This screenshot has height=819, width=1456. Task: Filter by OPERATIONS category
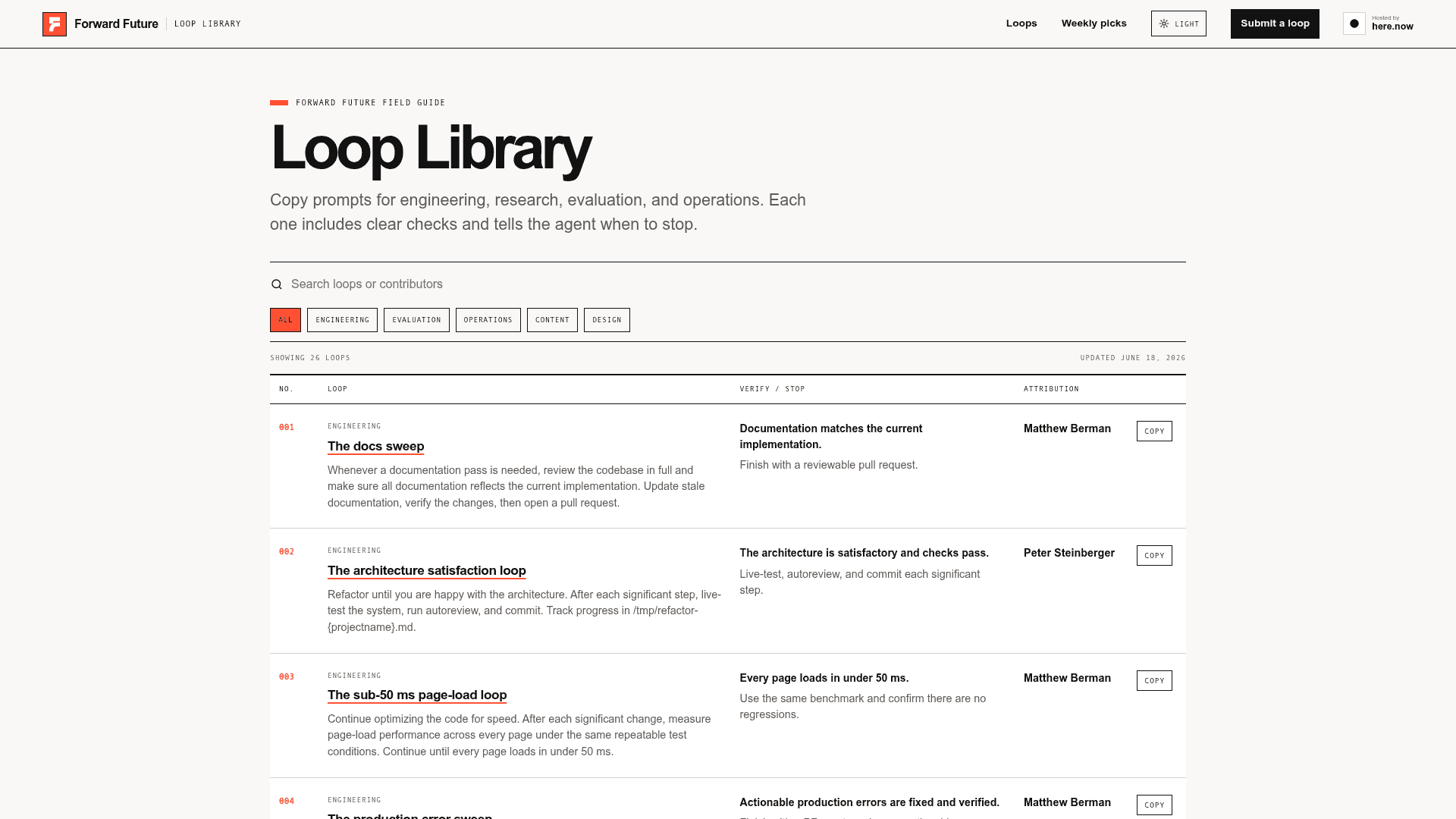click(x=488, y=320)
